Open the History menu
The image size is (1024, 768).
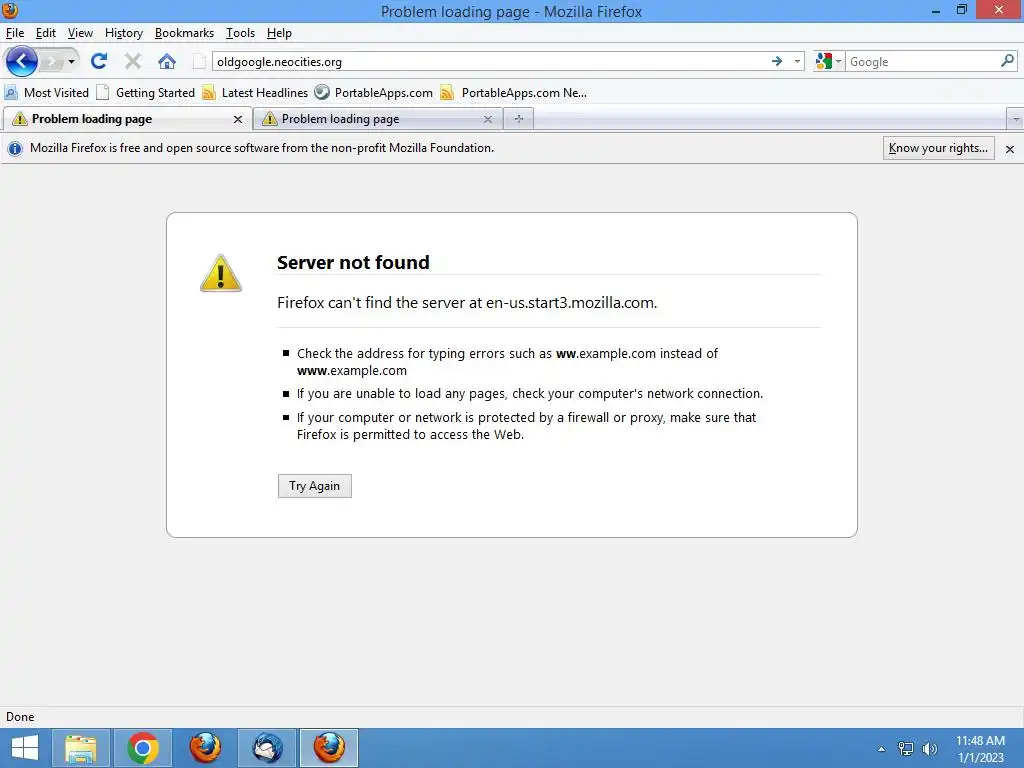123,33
